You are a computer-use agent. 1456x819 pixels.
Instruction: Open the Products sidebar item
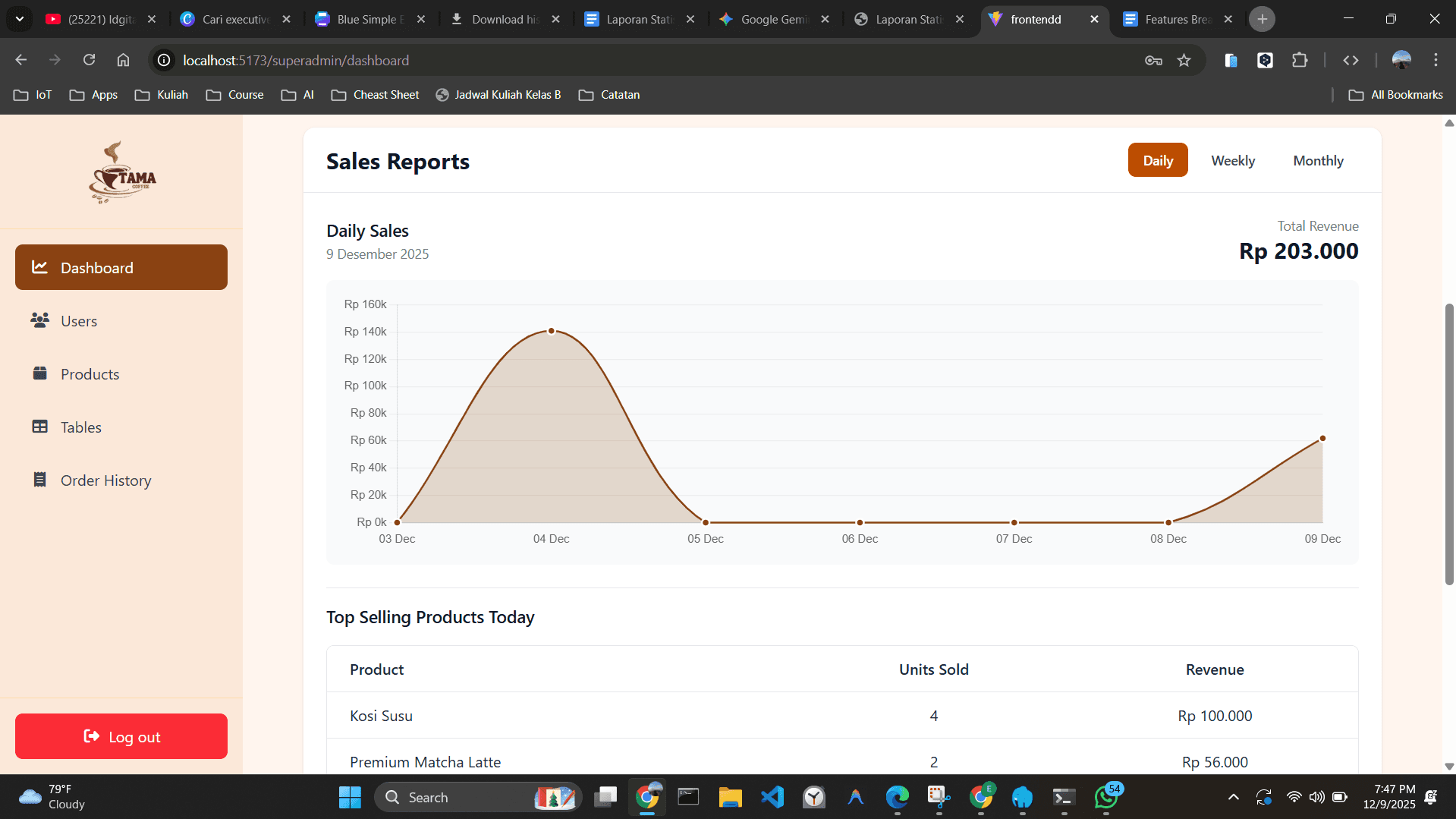click(x=90, y=374)
